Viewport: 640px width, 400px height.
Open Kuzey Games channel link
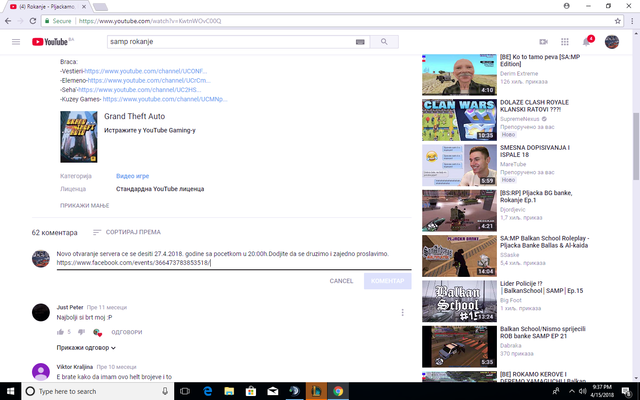click(165, 99)
